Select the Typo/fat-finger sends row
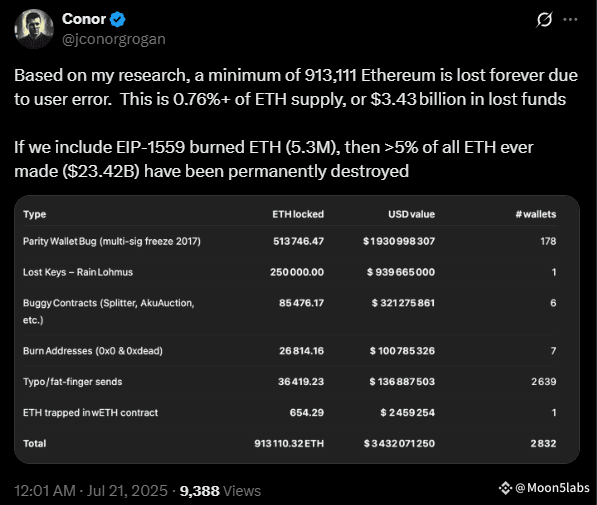The width and height of the screenshot is (597, 505). 289,382
